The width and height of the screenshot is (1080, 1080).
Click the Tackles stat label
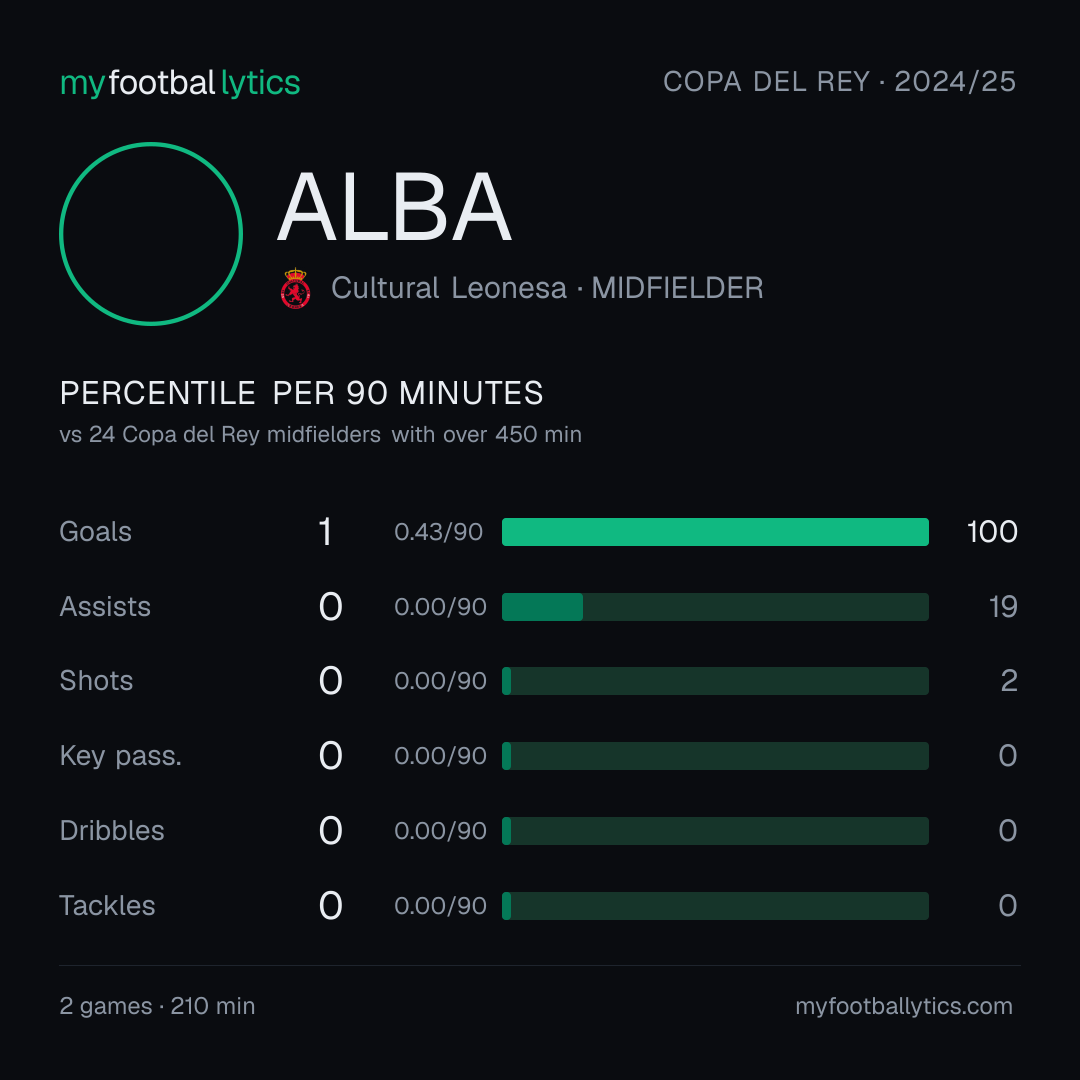(x=107, y=906)
